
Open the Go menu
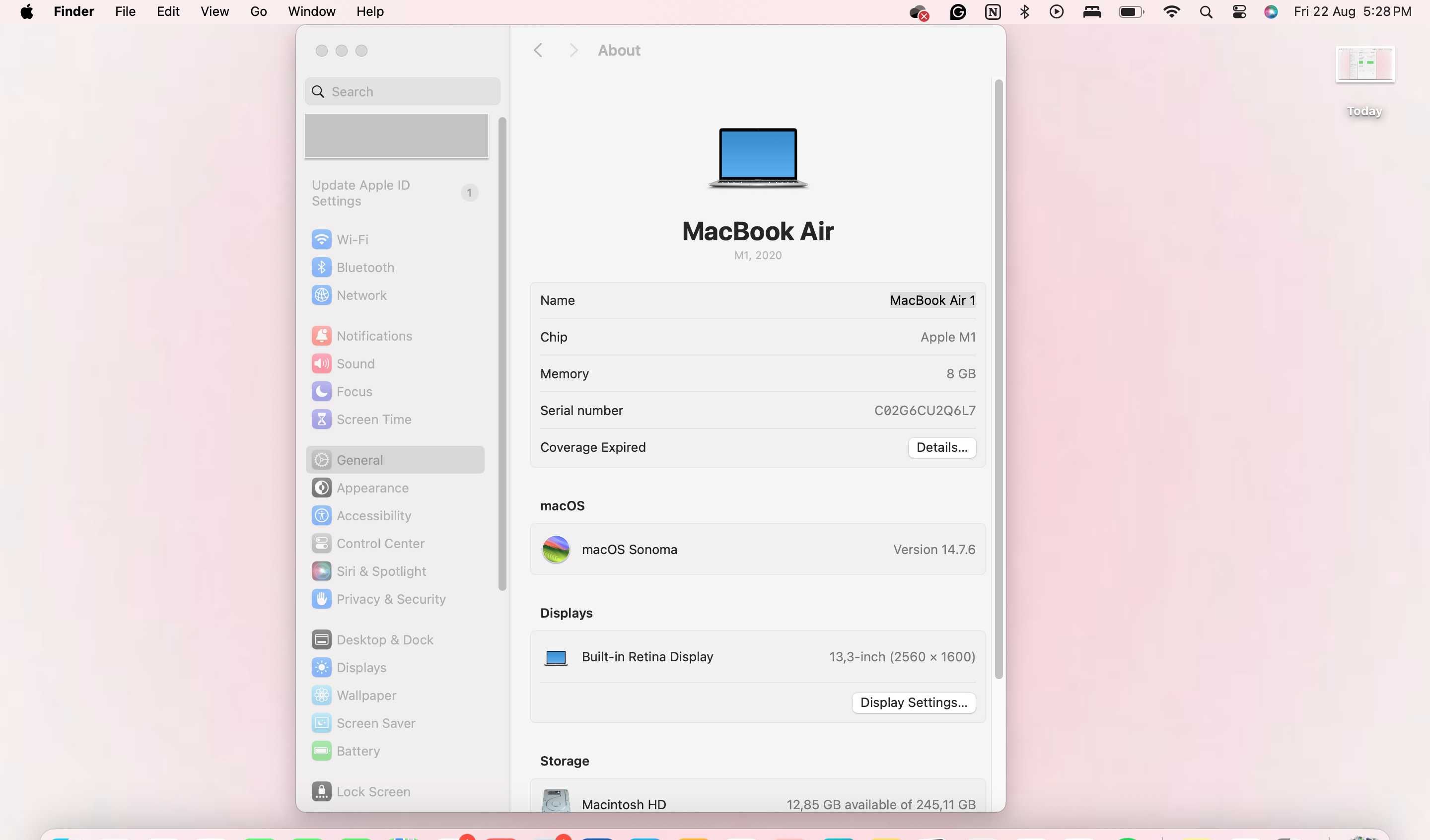point(258,11)
